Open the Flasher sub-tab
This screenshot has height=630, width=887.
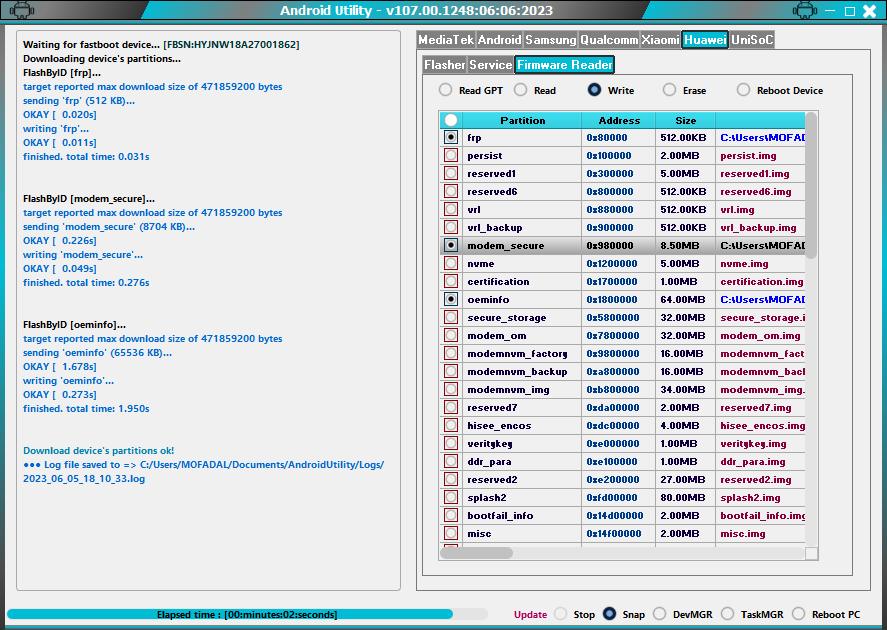pyautogui.click(x=445, y=65)
